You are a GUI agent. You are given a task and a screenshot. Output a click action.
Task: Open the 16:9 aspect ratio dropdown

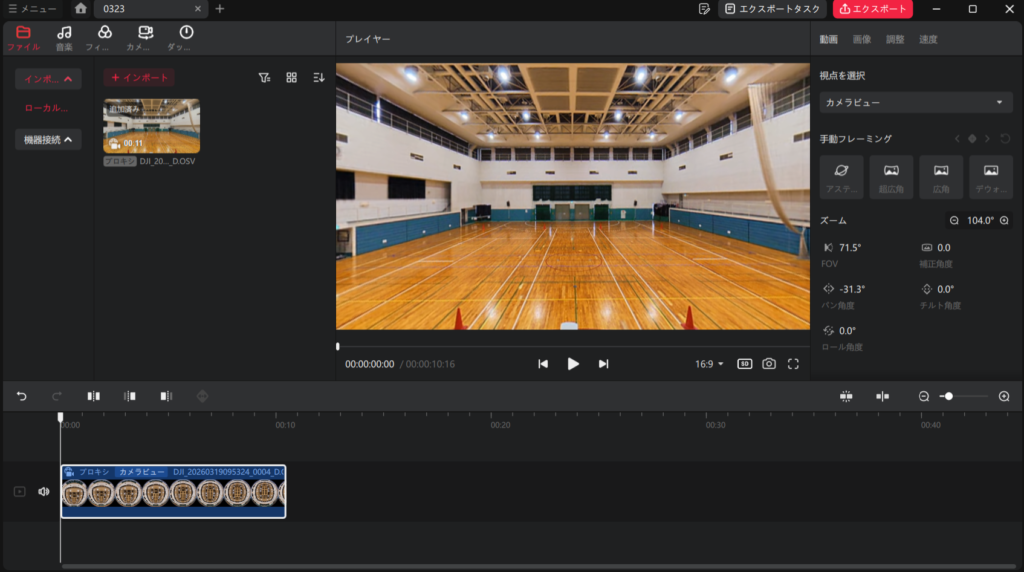[709, 364]
